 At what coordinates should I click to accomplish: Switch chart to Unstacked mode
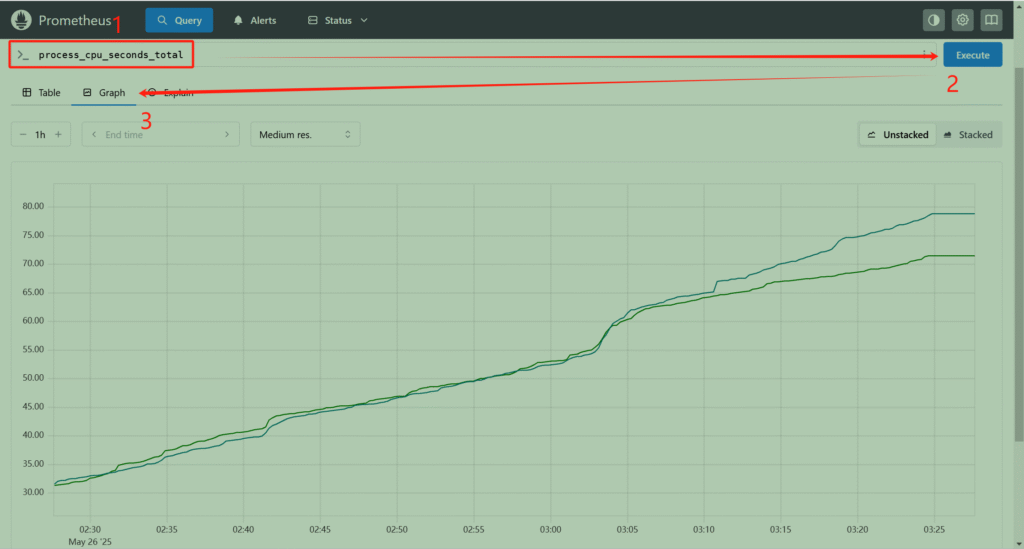897,134
